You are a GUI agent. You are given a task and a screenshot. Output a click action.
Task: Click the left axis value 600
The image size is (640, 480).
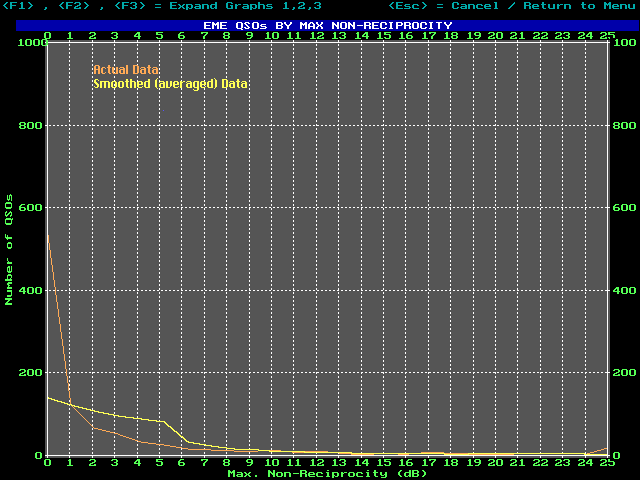click(31, 207)
